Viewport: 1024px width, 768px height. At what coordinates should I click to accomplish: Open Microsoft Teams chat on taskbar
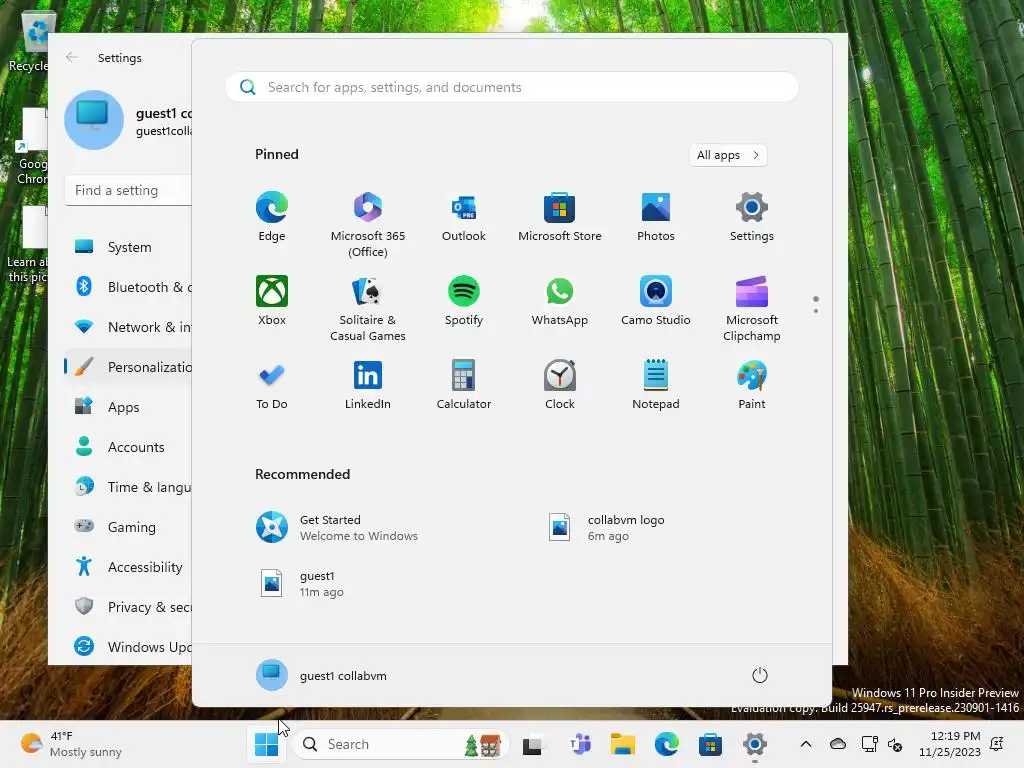point(580,744)
